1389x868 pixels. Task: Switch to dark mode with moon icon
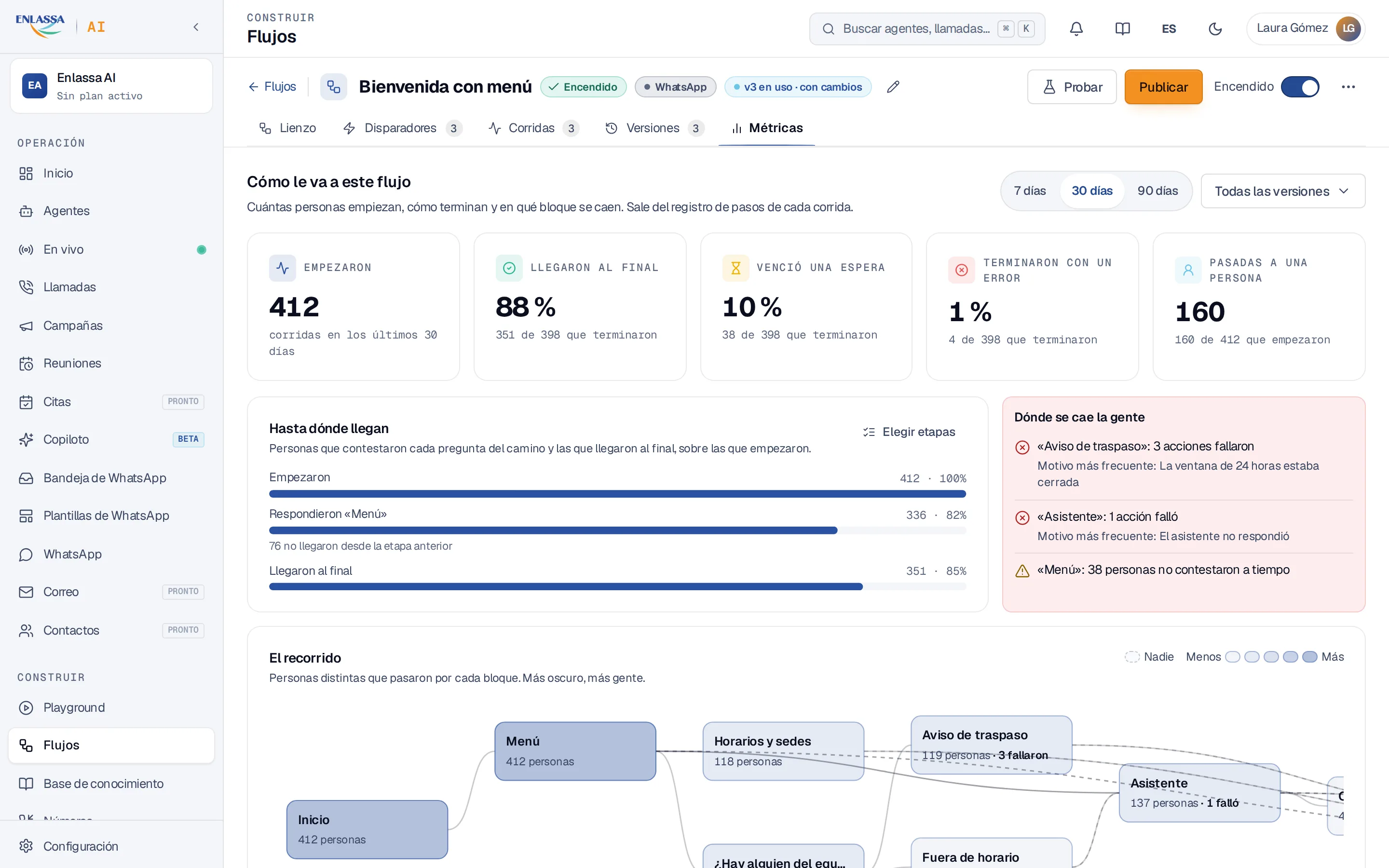(x=1215, y=29)
